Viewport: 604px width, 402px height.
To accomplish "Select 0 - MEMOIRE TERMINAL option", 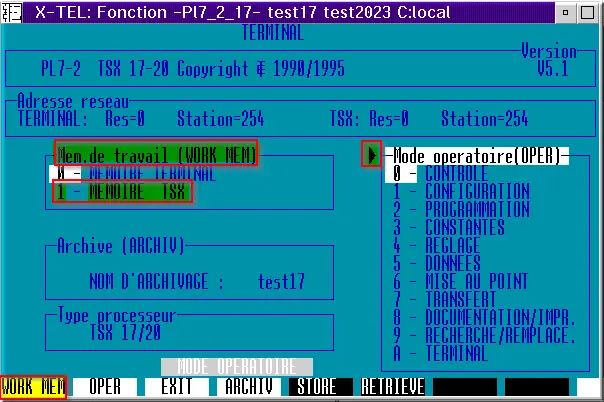I will pos(133,174).
